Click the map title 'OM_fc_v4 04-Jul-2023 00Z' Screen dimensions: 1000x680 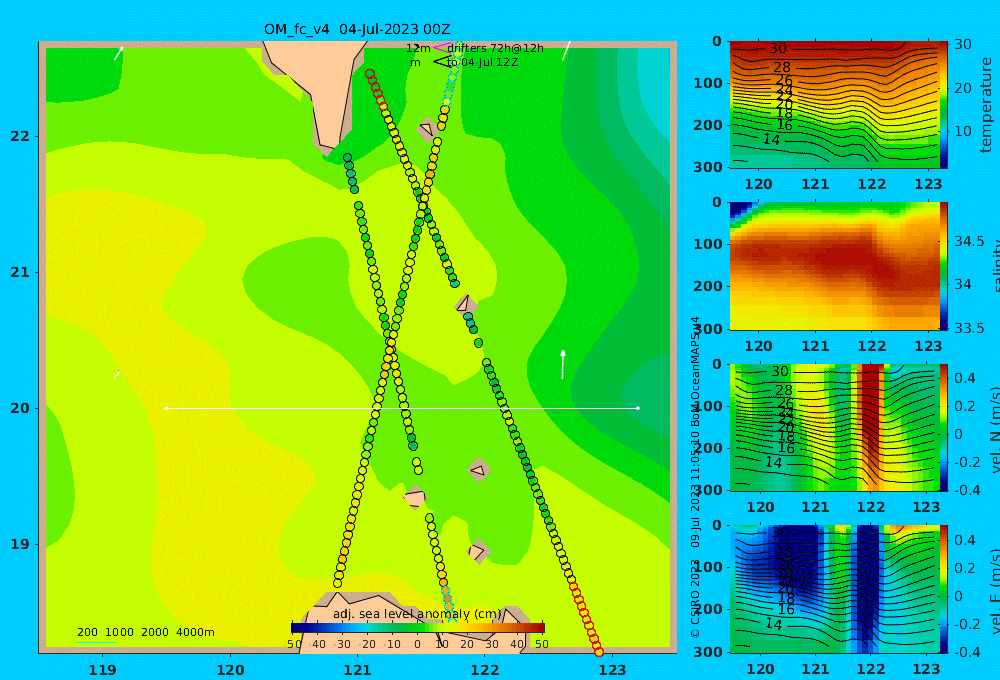click(357, 29)
